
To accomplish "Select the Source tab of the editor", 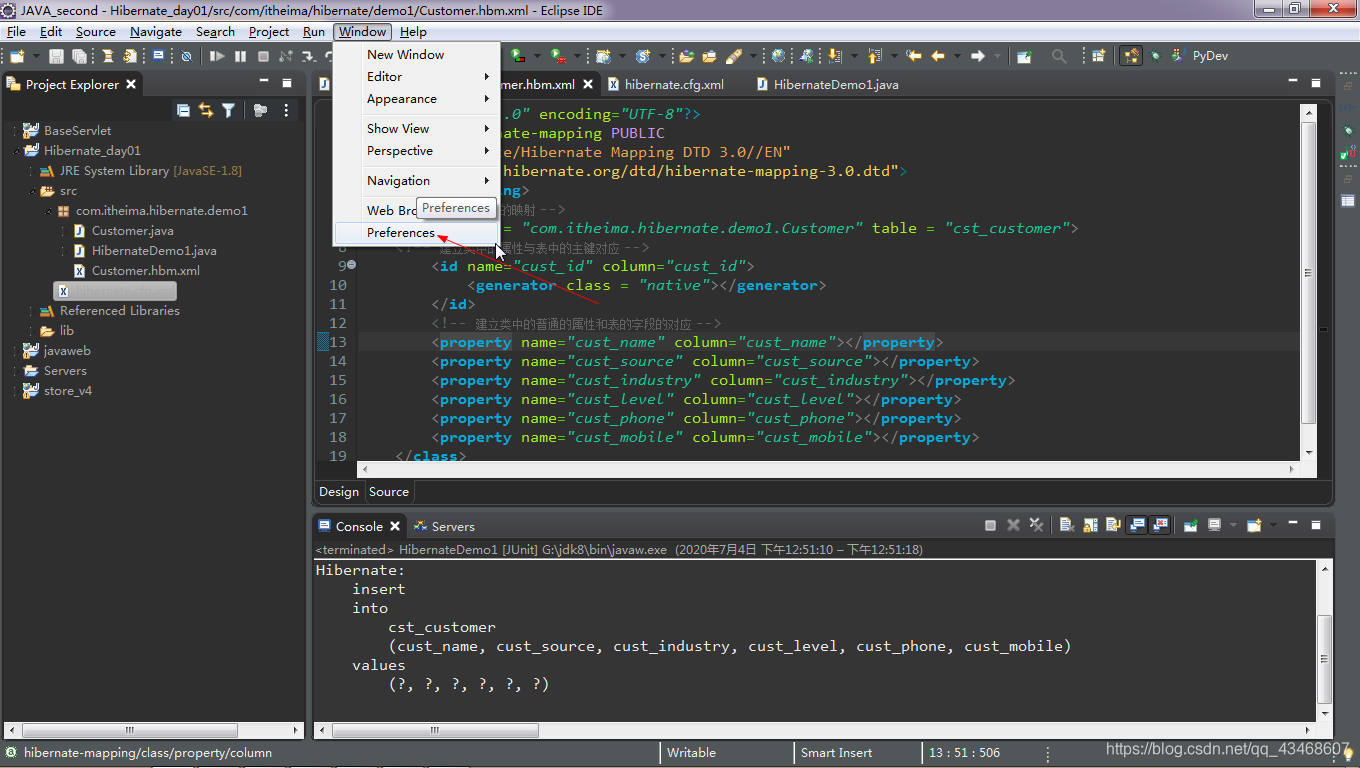I will (389, 492).
